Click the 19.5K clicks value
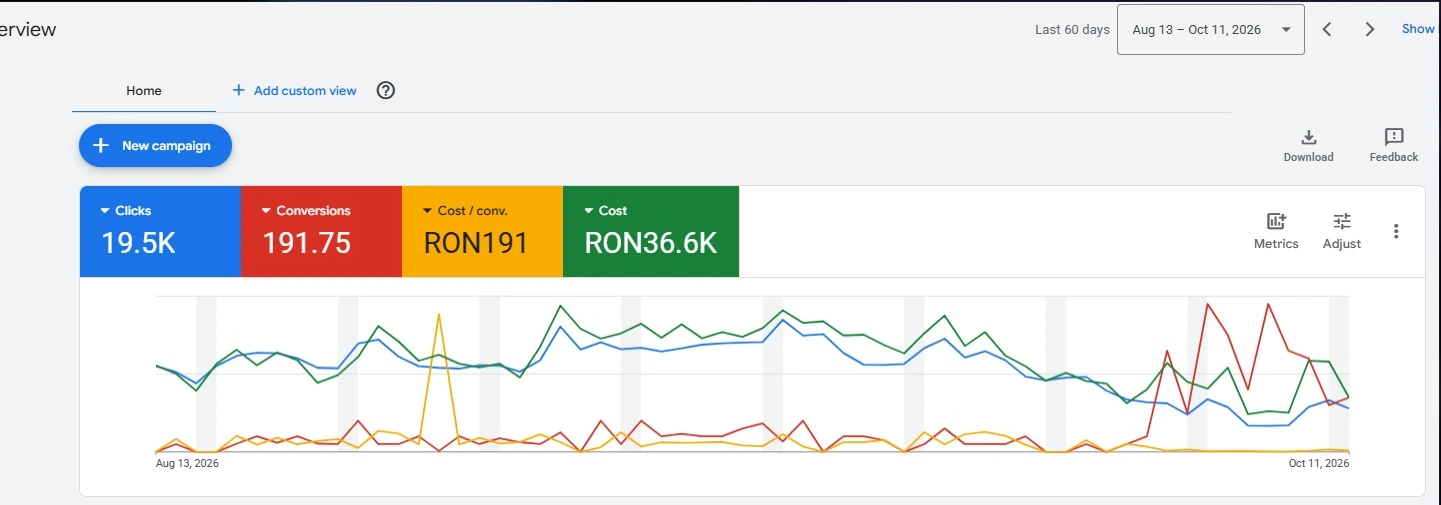The image size is (1441, 505). 138,243
